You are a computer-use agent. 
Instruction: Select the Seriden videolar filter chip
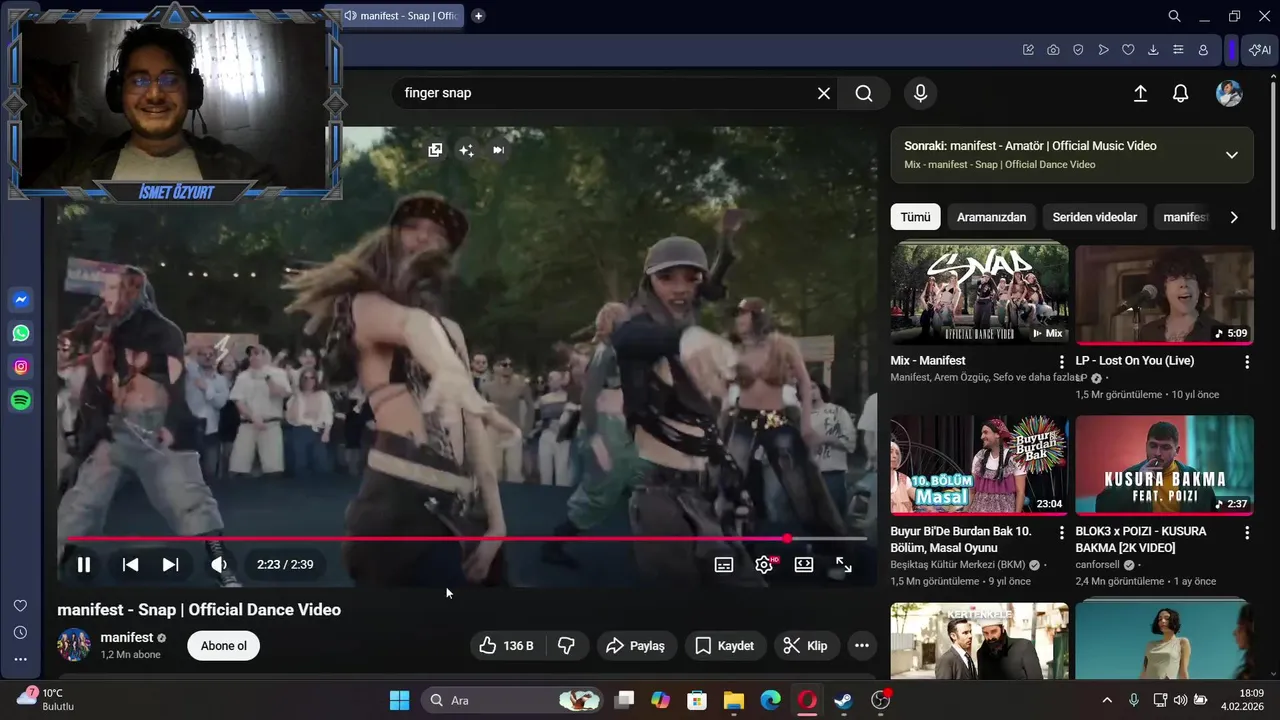point(1094,217)
